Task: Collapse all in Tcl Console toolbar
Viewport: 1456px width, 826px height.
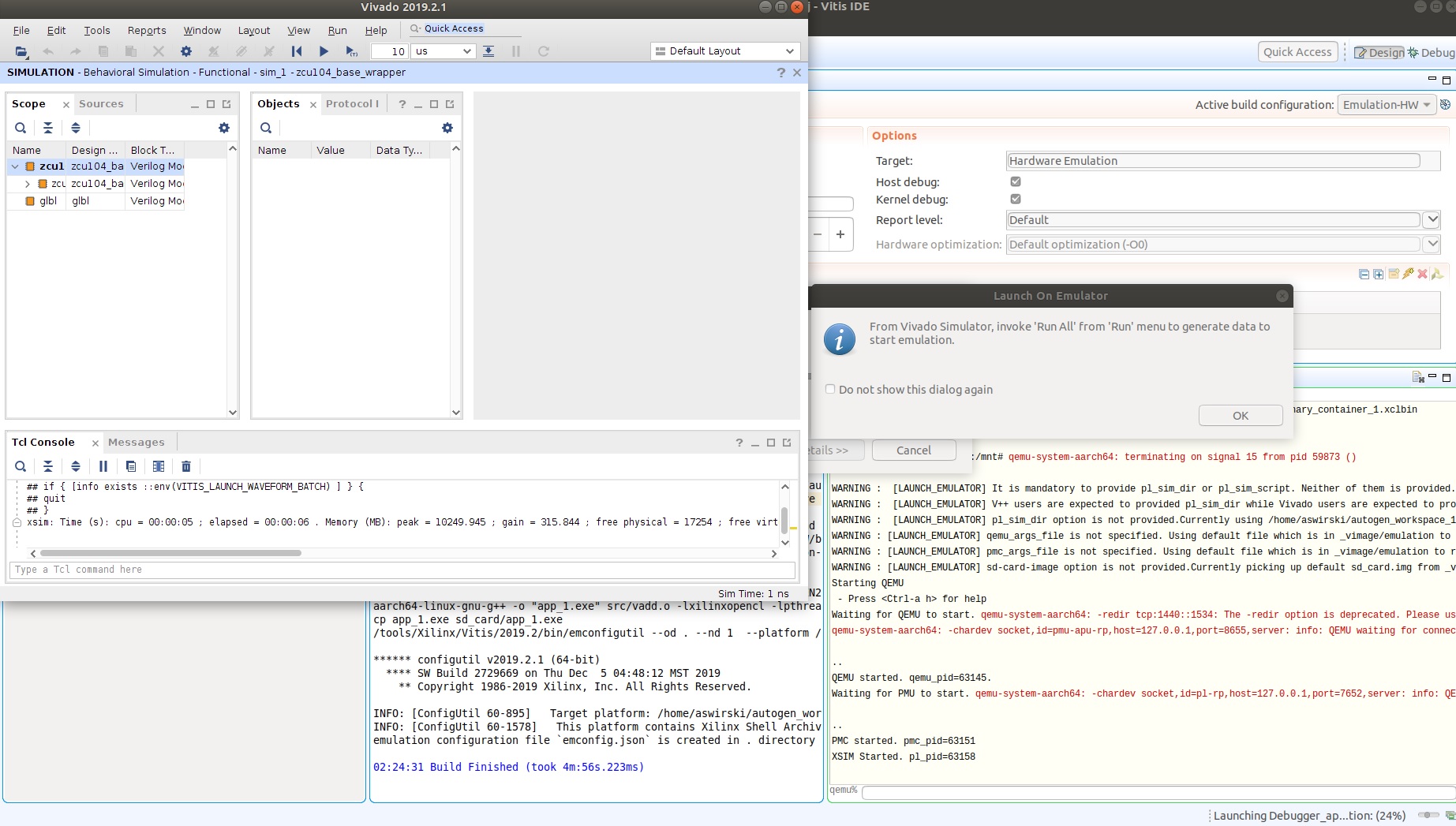Action: [x=48, y=466]
